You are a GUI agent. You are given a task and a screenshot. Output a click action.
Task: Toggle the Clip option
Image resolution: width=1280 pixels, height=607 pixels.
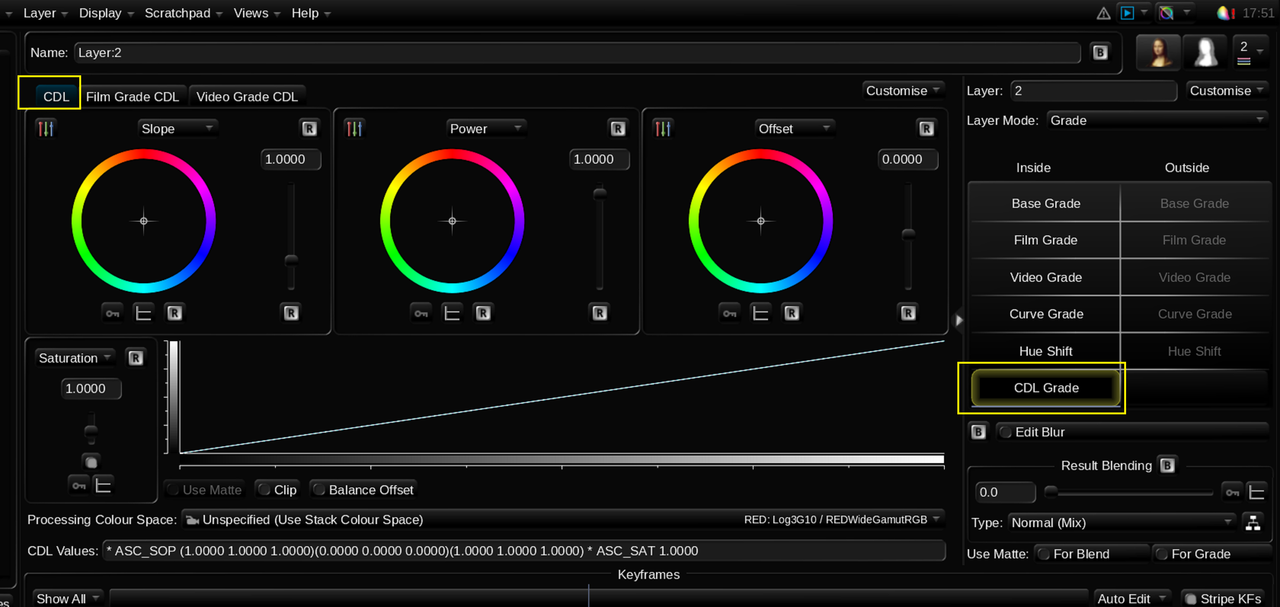276,490
